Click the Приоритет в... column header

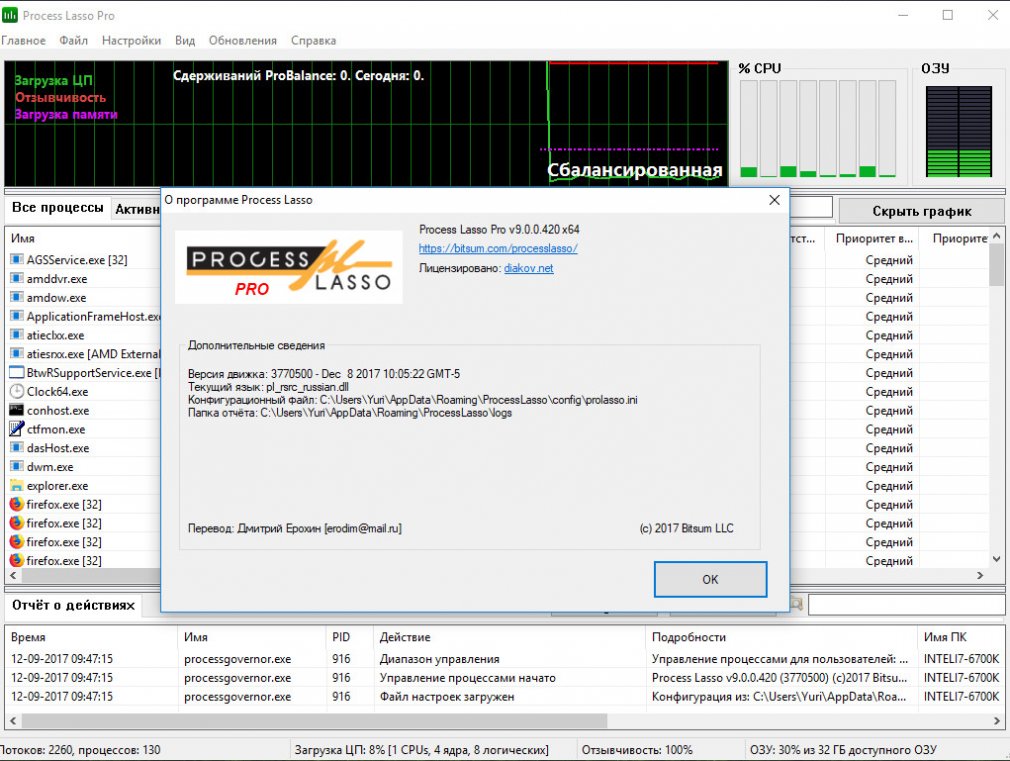[x=874, y=238]
